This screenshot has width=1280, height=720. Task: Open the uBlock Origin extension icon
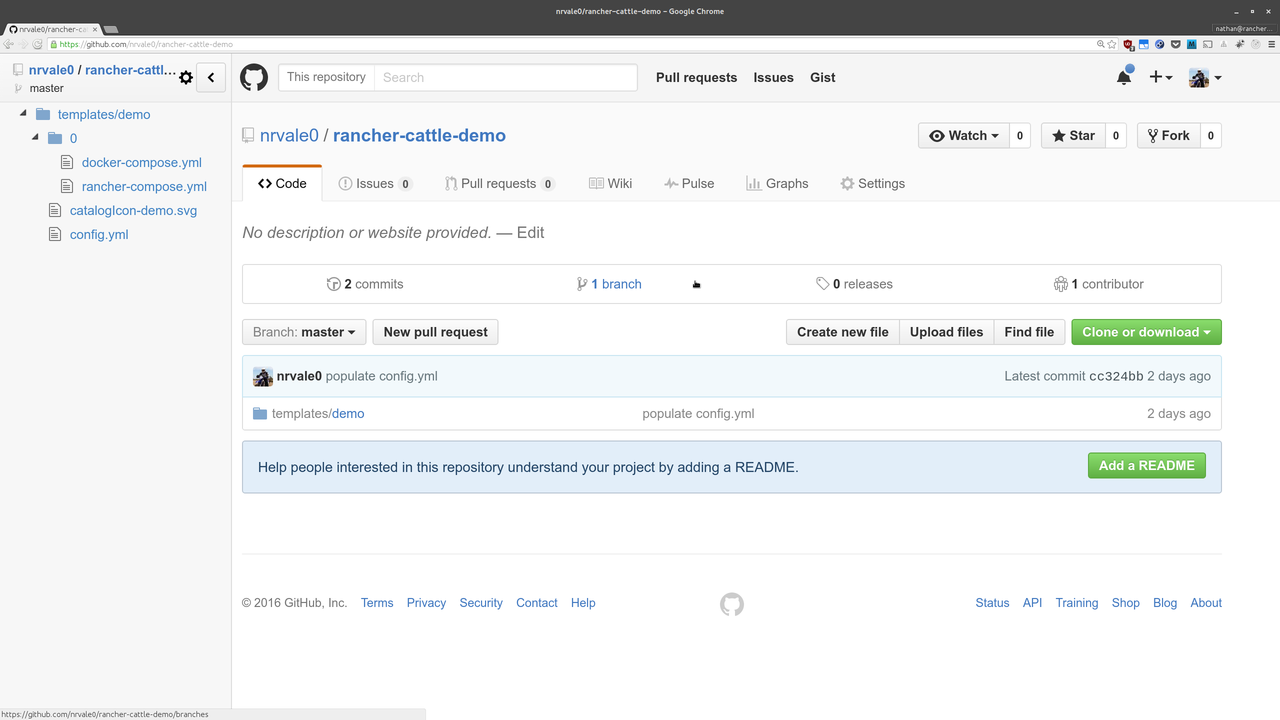click(x=1128, y=44)
